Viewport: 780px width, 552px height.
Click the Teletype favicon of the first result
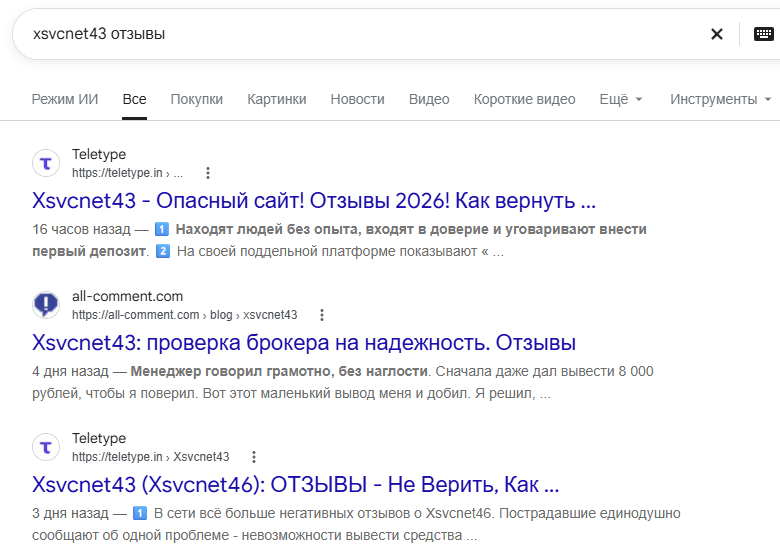(x=46, y=163)
